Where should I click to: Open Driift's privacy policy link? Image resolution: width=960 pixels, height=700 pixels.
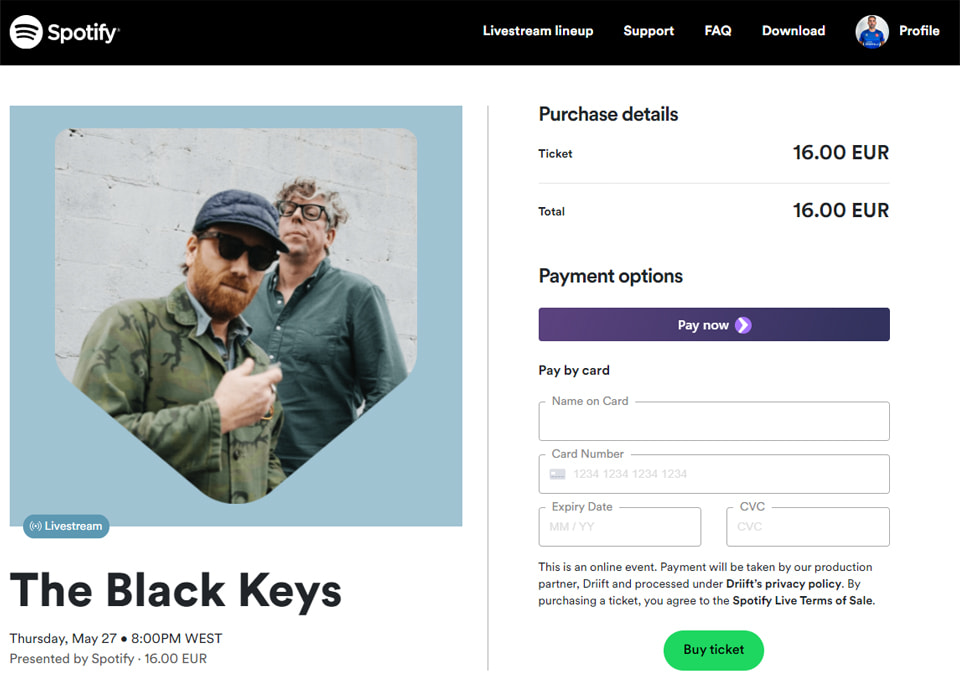click(x=785, y=584)
